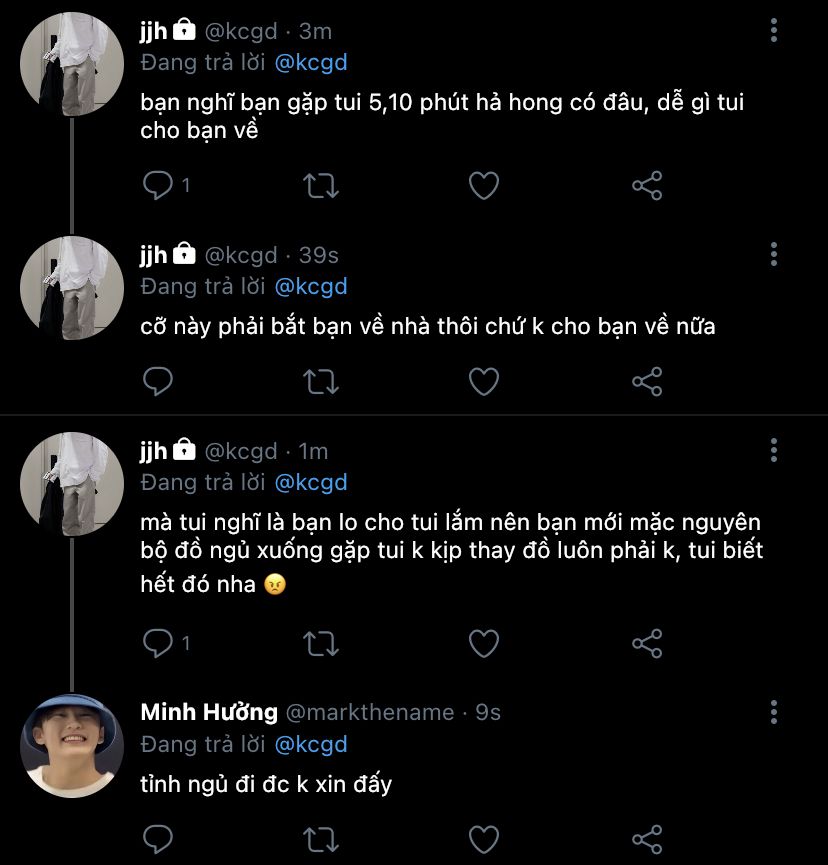
Task: Open more options on the 39s tweet
Action: [774, 255]
